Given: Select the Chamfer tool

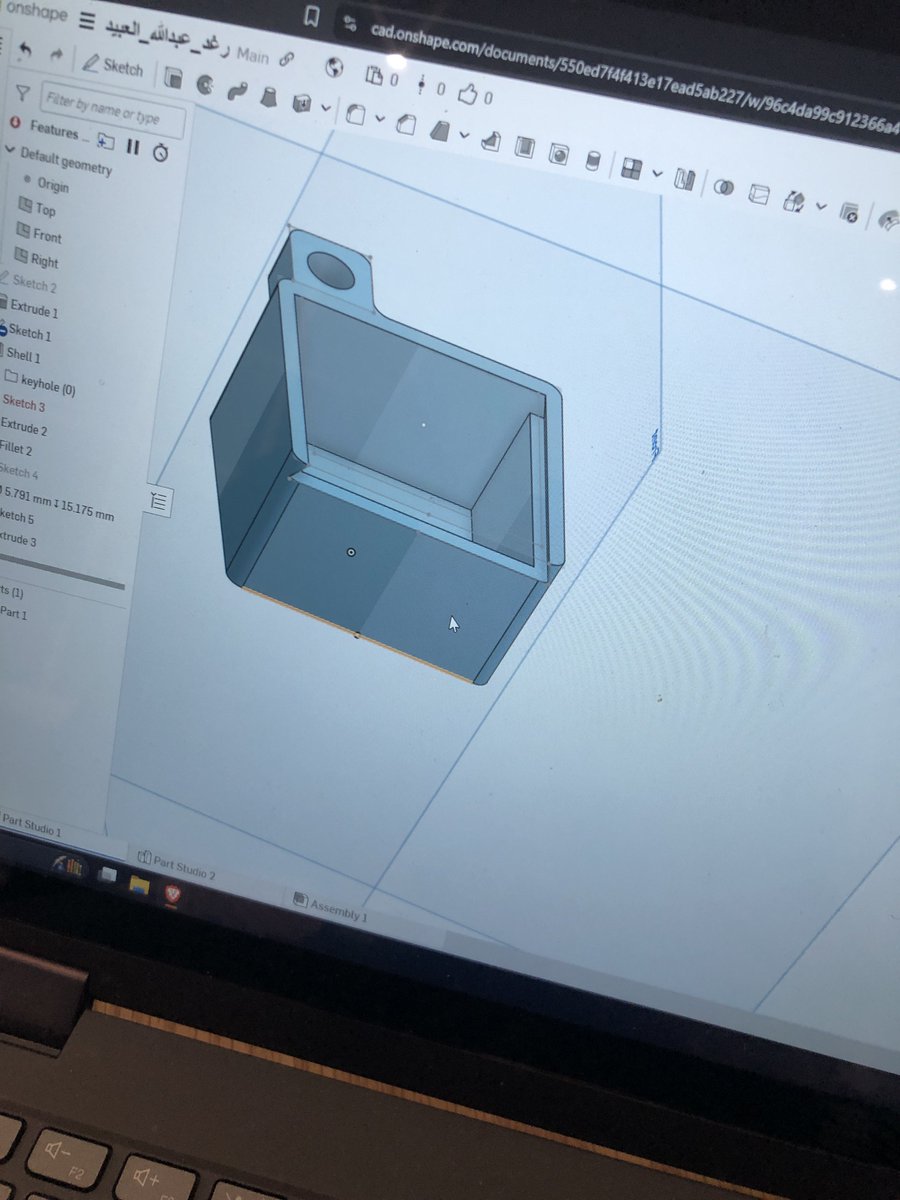Looking at the screenshot, I should (x=406, y=124).
